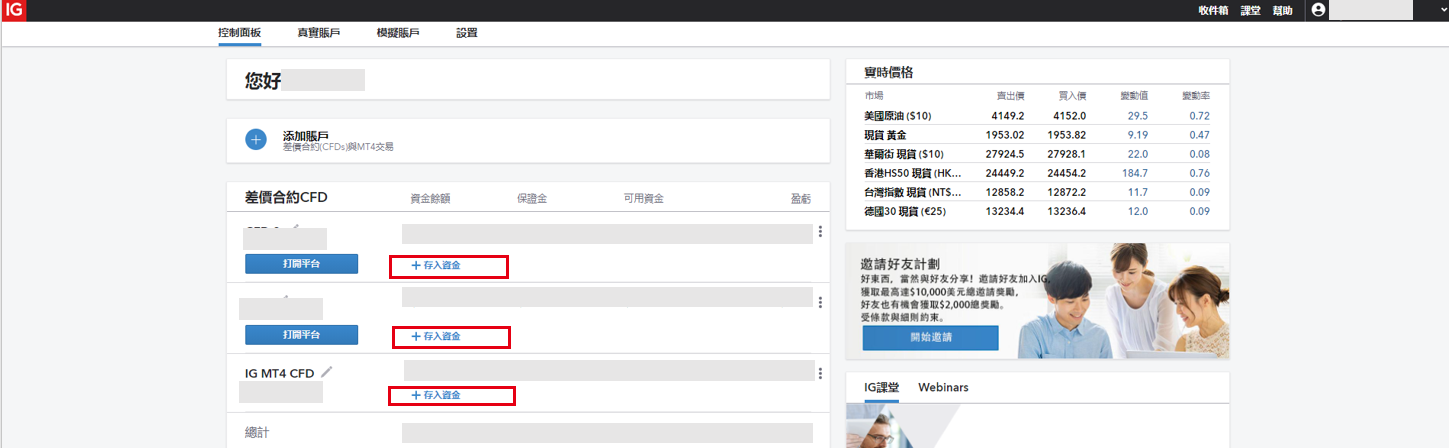
Task: Click the 0.47 change rate for gold
Action: coord(1200,135)
